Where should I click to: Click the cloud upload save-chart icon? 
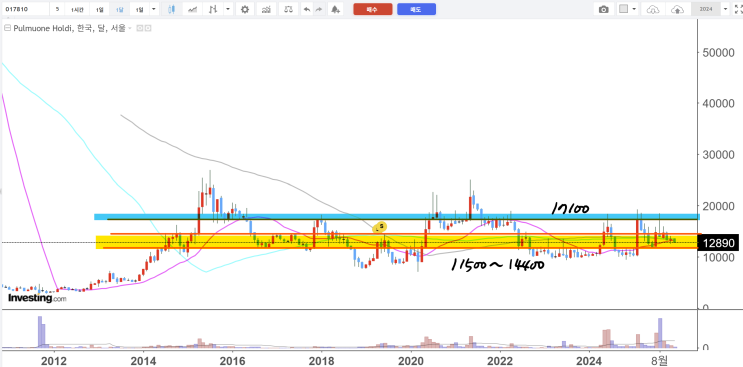[678, 9]
